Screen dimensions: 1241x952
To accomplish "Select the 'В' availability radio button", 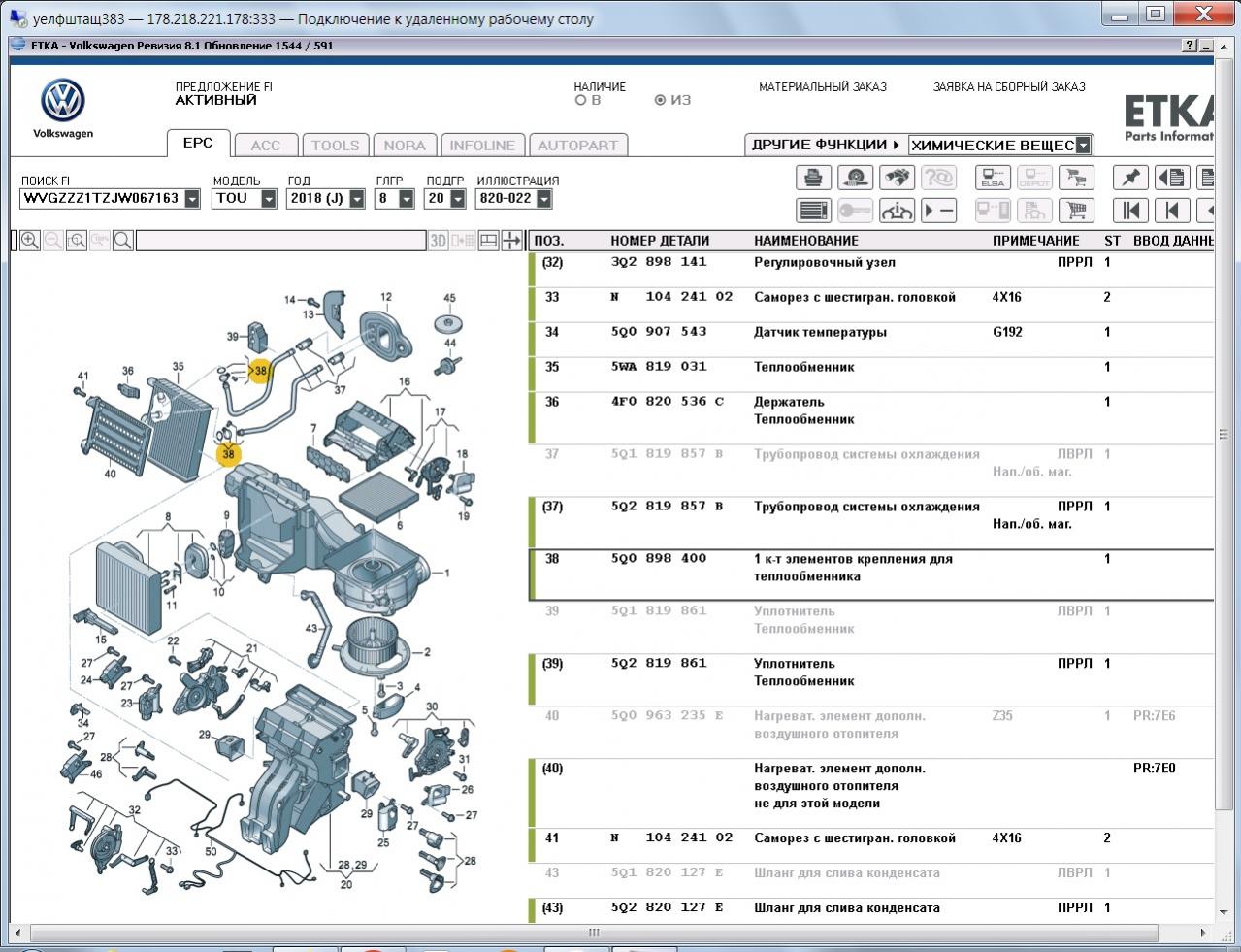I will coord(580,100).
